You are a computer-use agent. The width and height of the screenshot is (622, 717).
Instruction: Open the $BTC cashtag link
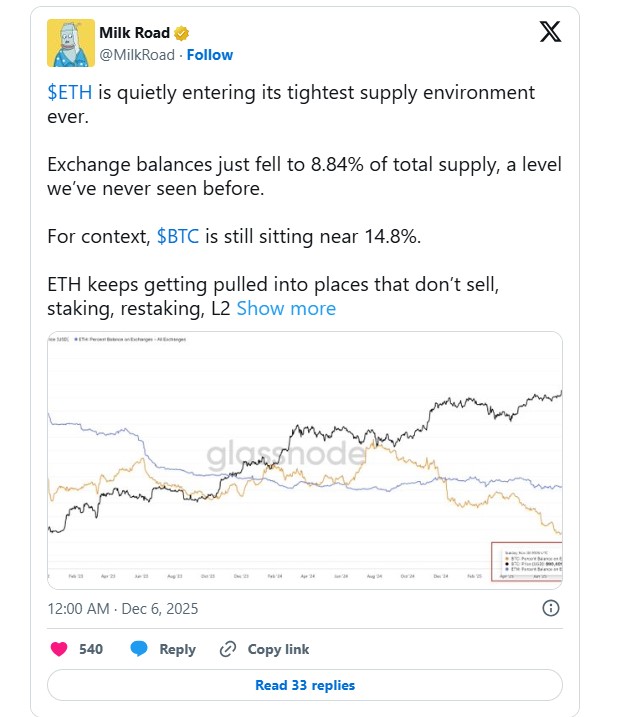(x=180, y=237)
